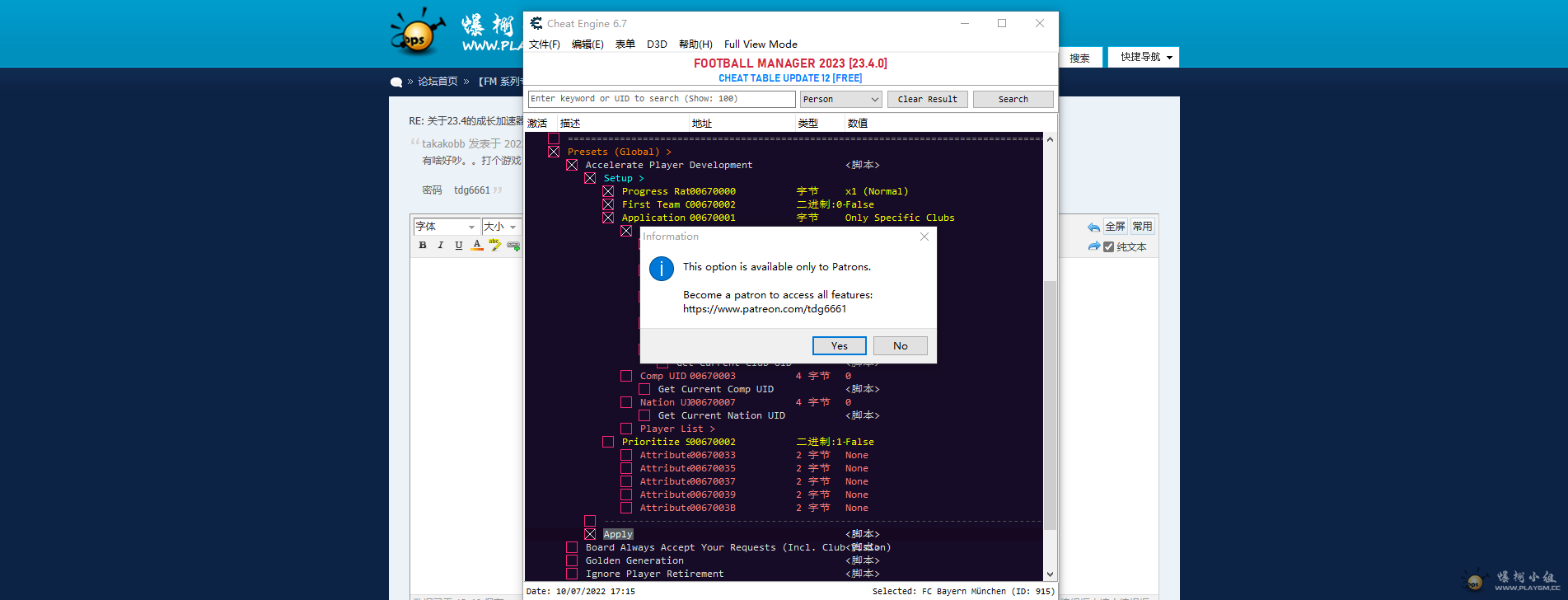Screen dimensions: 1568x600
Task: Toggle the First Team Only entry checkbox
Action: coord(608,204)
